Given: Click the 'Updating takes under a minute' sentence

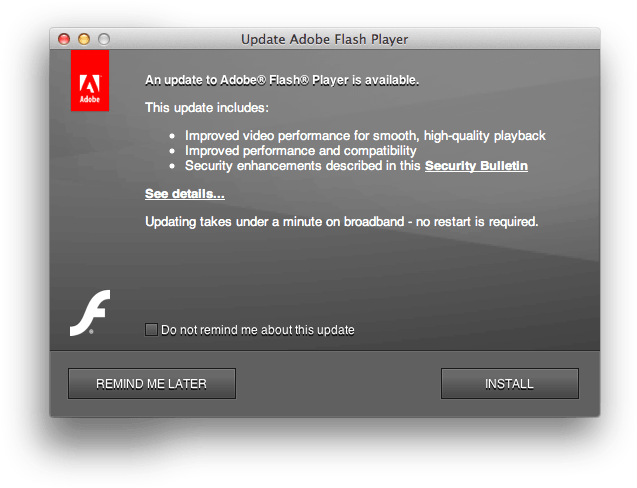Looking at the screenshot, I should click(x=342, y=222).
